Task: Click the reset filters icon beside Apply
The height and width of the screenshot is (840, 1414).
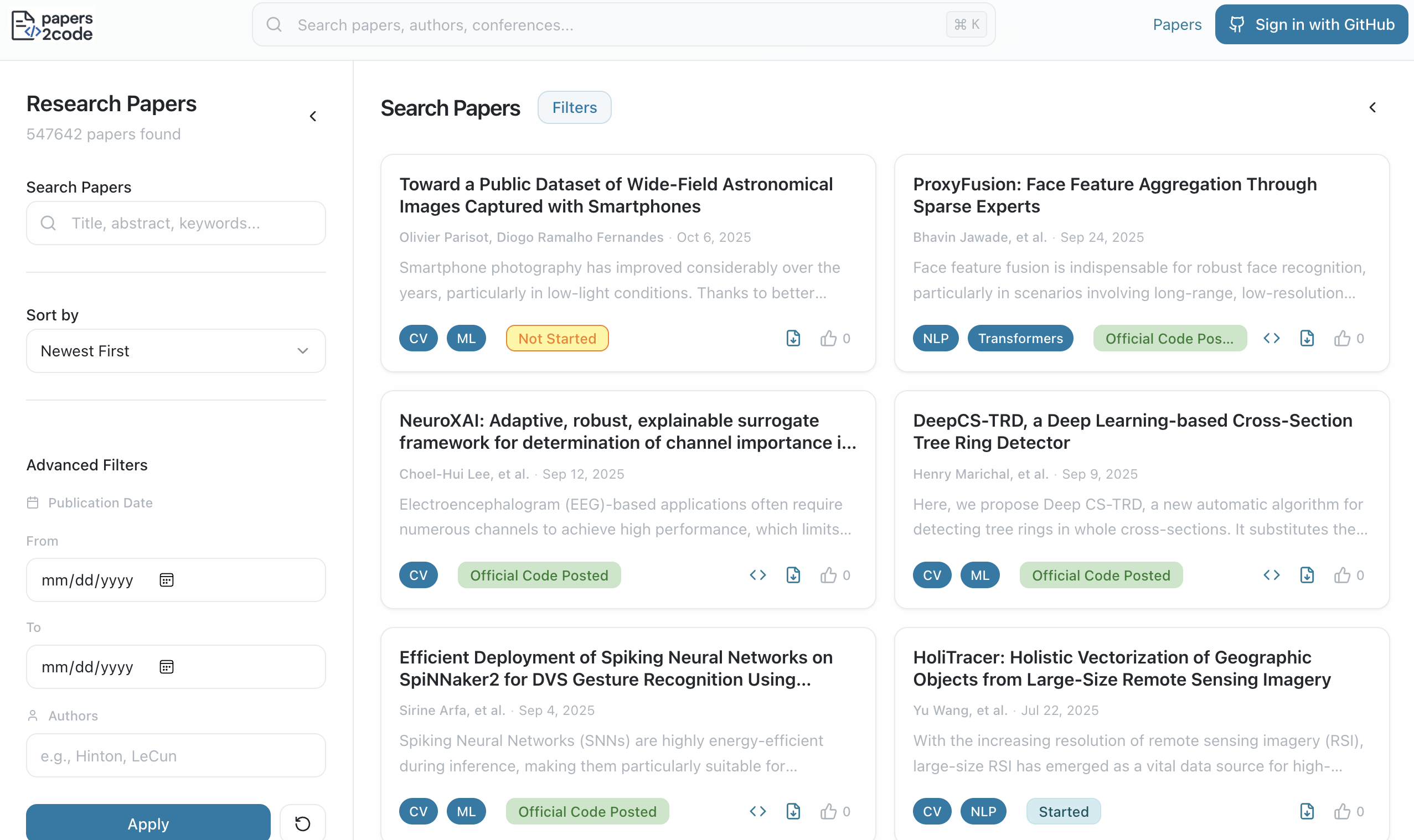Action: (302, 823)
